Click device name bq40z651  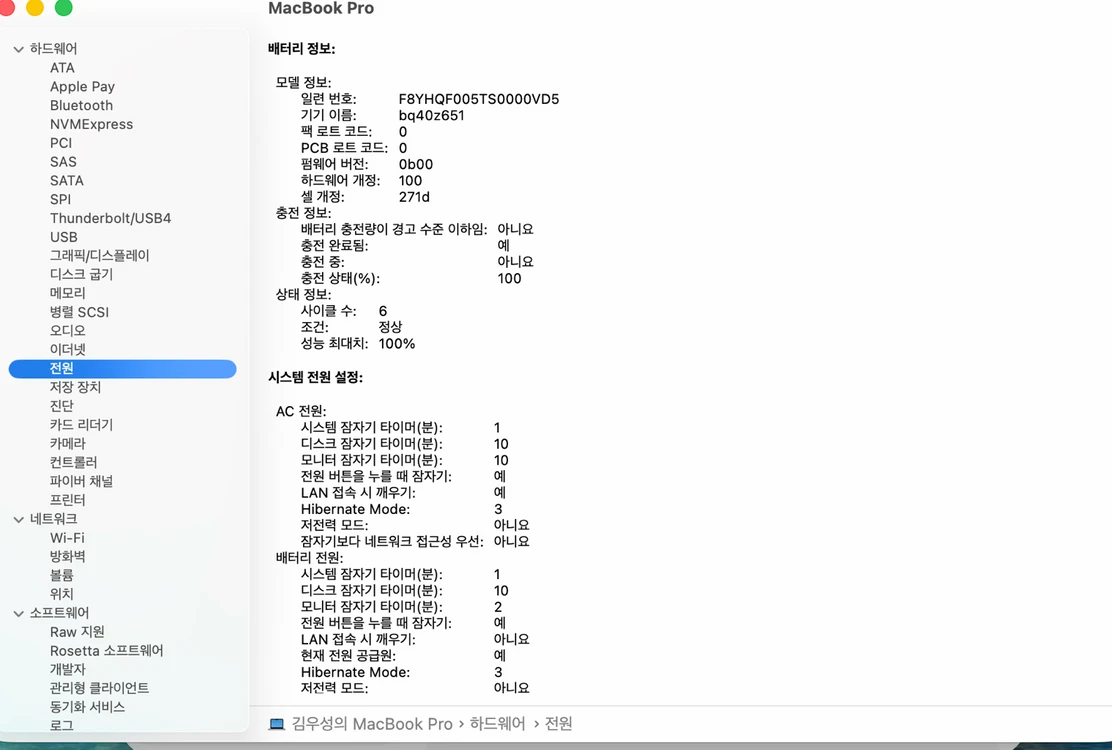click(x=431, y=116)
